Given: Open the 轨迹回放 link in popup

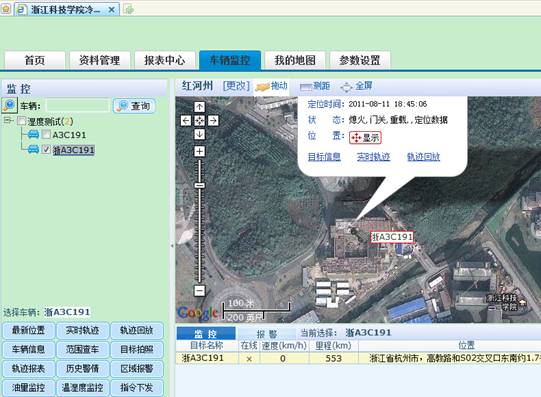Looking at the screenshot, I should coord(423,157).
